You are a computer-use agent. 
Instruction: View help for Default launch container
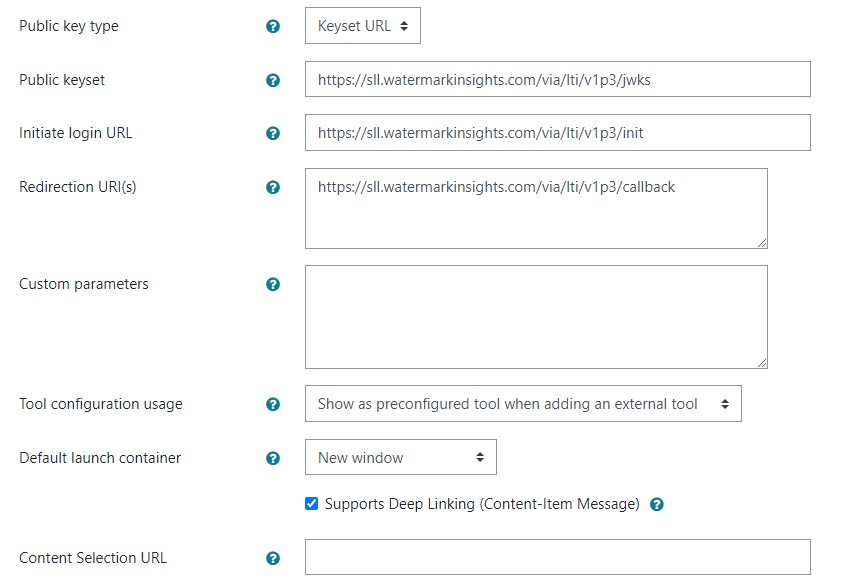(273, 458)
